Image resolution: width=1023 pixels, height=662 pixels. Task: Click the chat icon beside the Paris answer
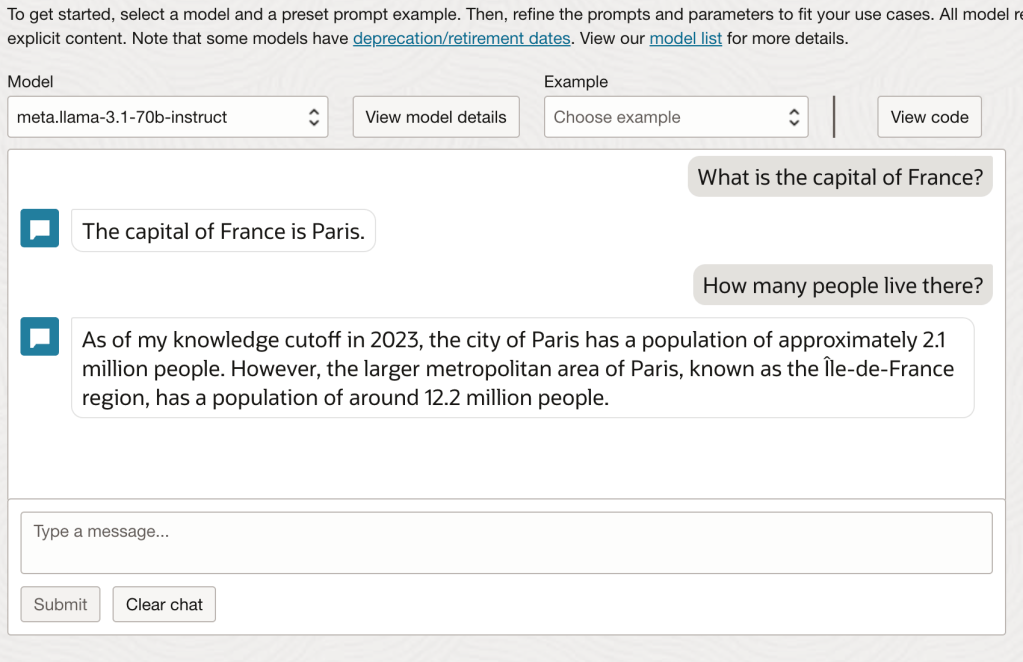[x=40, y=229]
